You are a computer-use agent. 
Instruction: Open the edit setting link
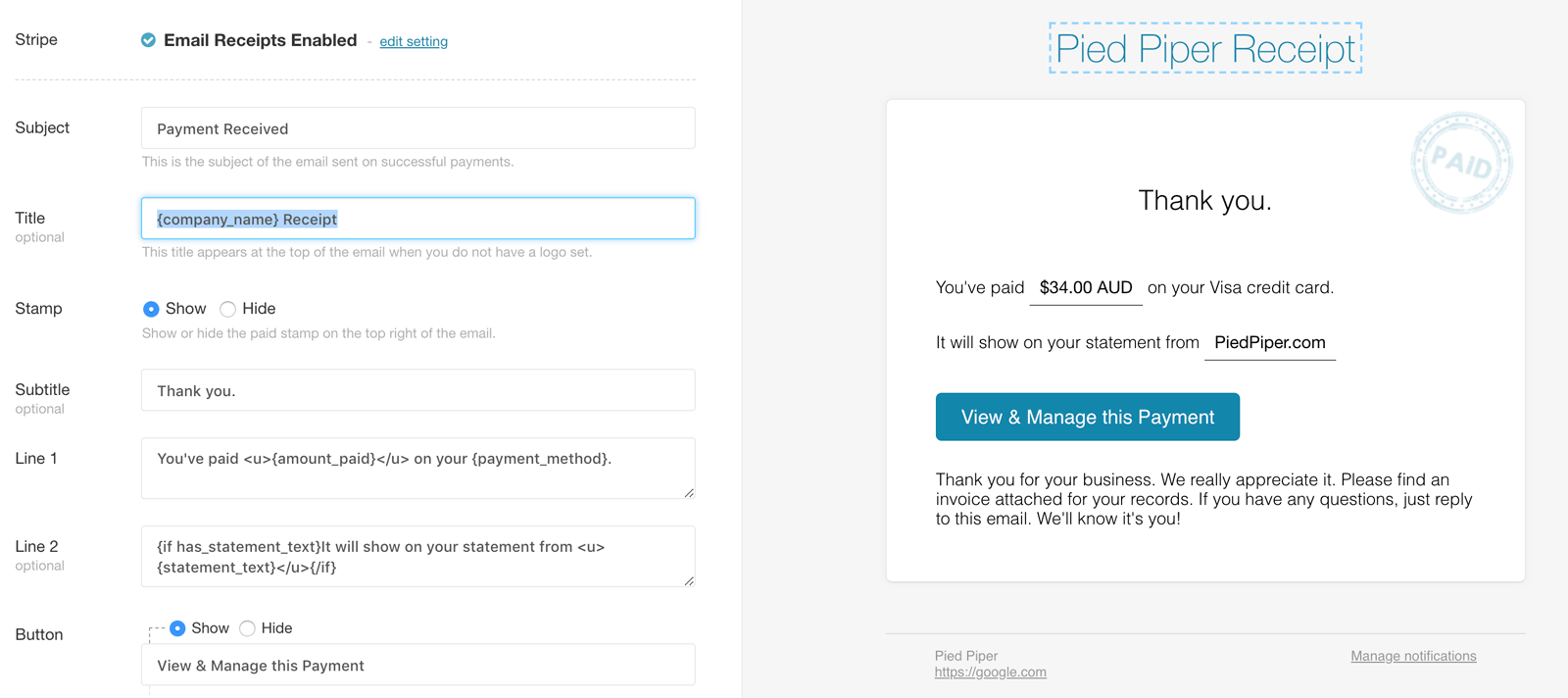414,41
